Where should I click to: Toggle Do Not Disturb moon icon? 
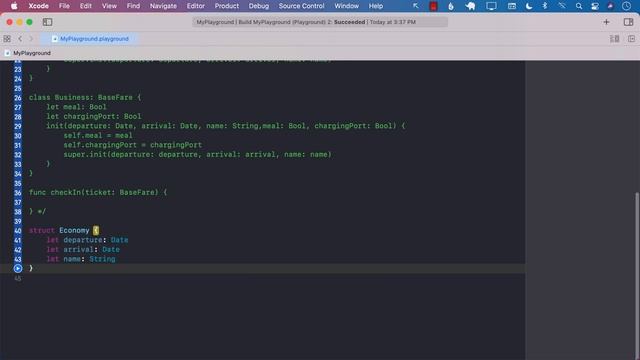(529, 6)
